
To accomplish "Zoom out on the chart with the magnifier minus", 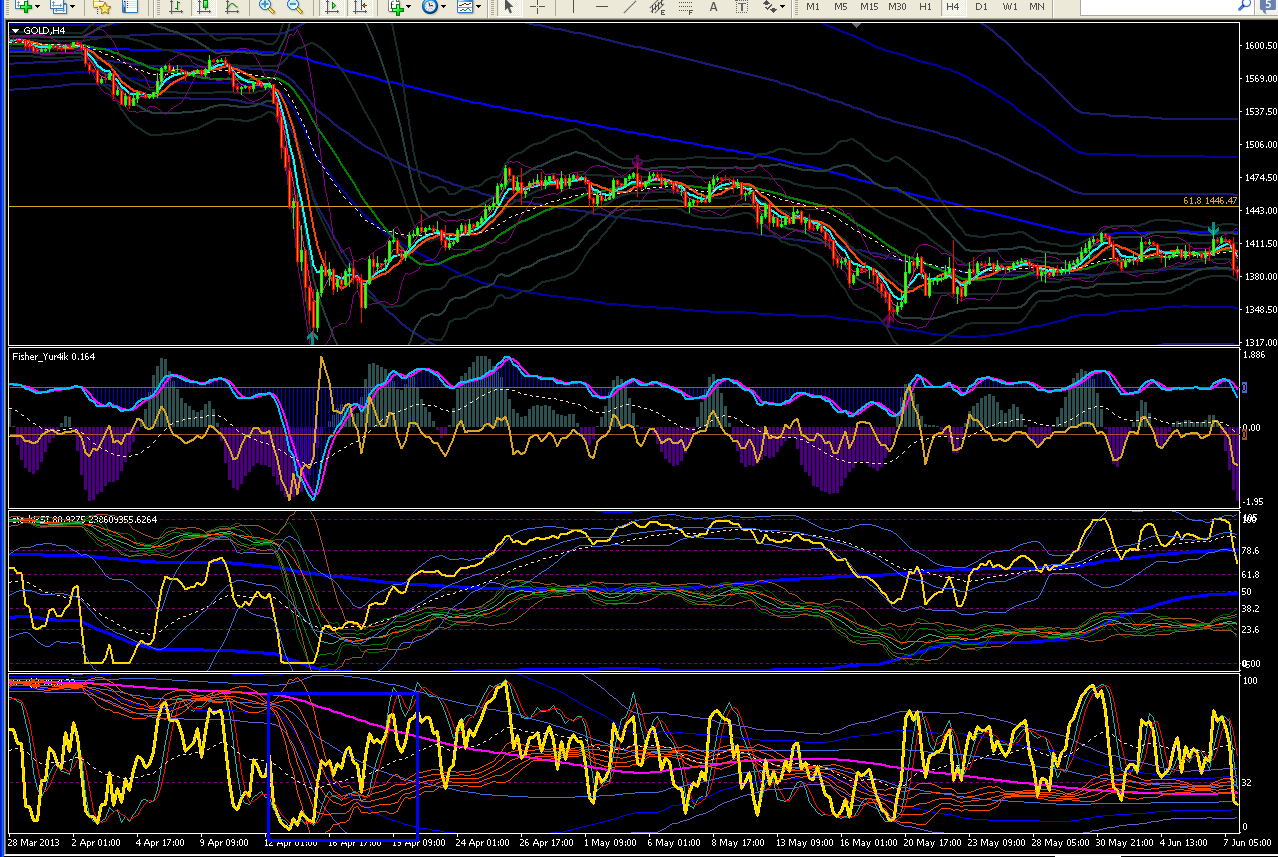I will coord(295,7).
